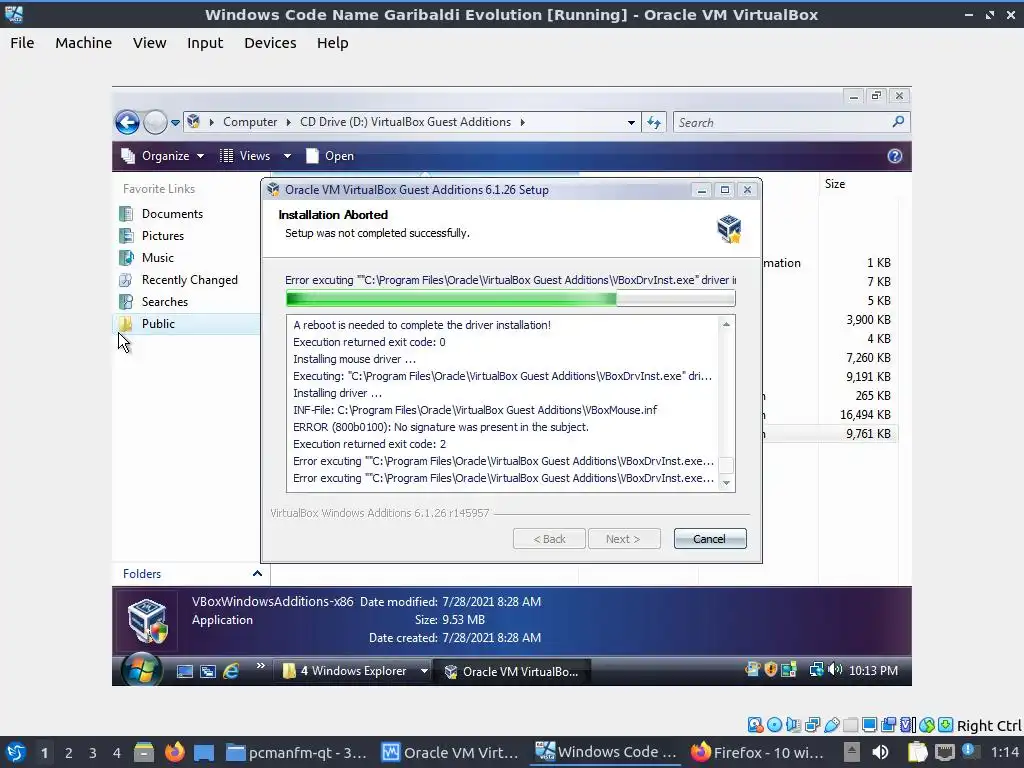Expand the address bar history dropdown
Viewport: 1024px width, 768px height.
click(x=631, y=122)
